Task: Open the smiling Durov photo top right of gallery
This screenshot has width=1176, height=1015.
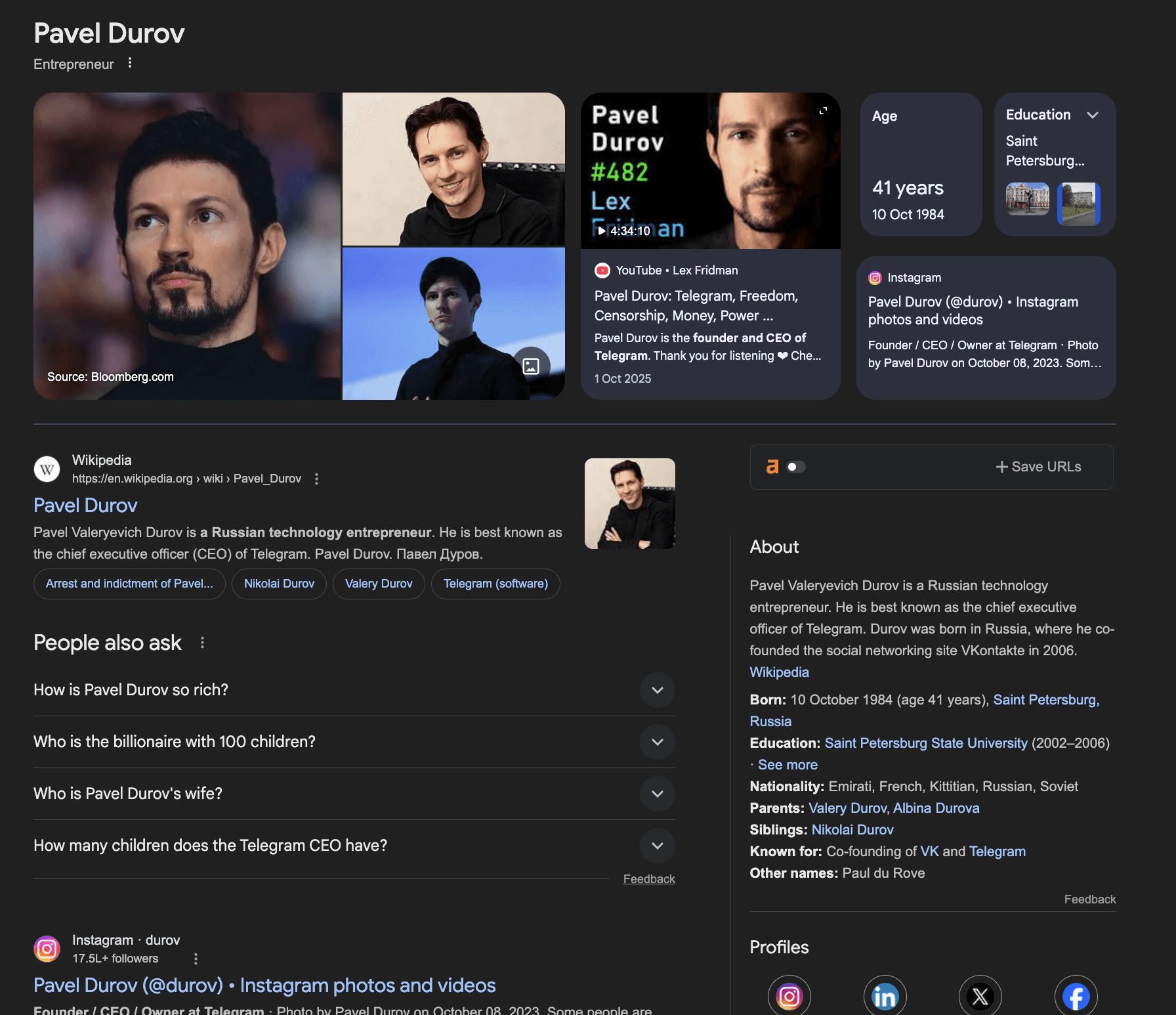Action: 453,169
